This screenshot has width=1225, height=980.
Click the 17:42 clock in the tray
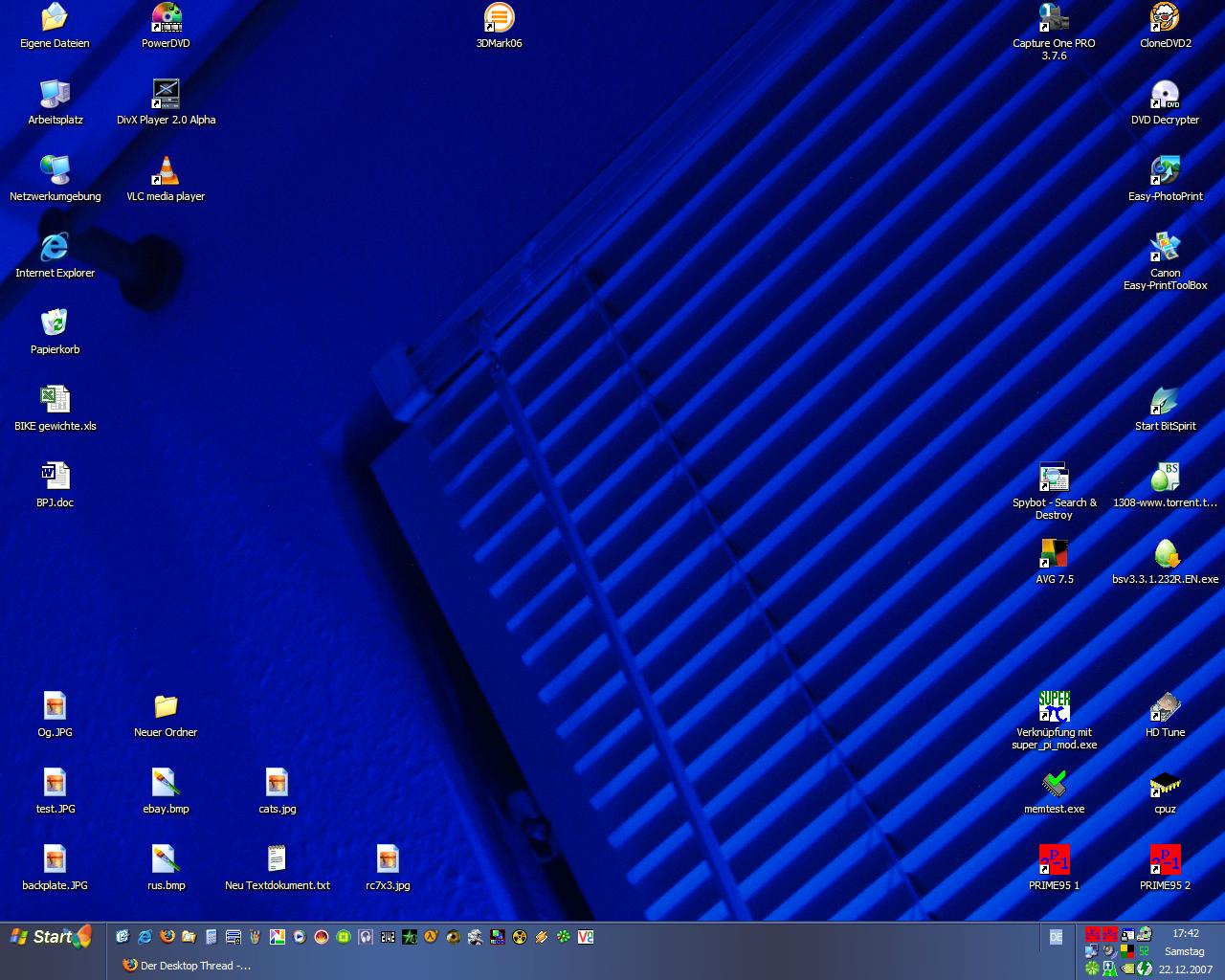point(1185,933)
